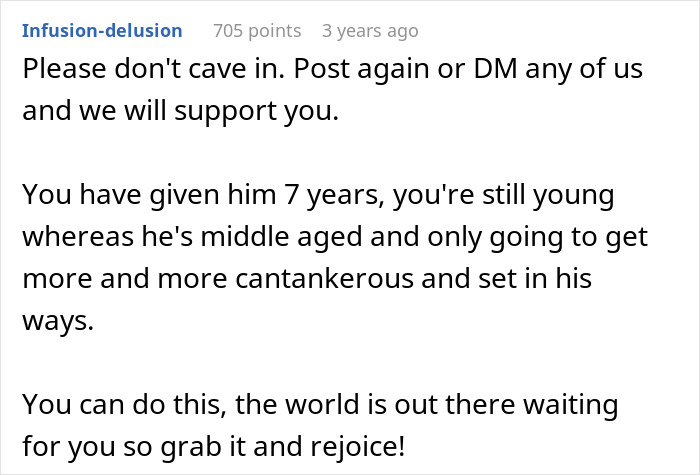Image resolution: width=700 pixels, height=475 pixels.
Task: Open the Infusion-delusion user profile
Action: [102, 31]
